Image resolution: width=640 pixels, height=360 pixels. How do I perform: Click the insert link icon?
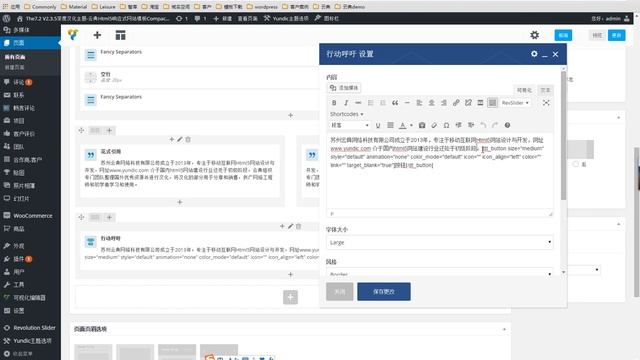[x=456, y=103]
